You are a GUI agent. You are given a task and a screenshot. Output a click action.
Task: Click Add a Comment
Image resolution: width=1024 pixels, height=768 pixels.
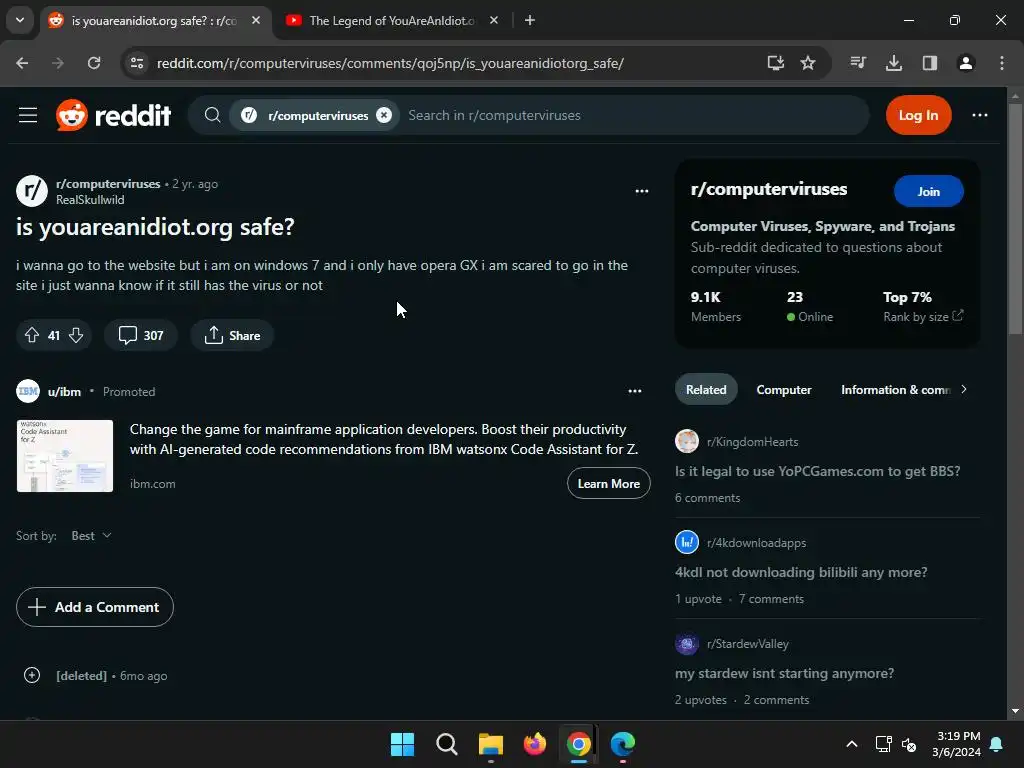pos(95,607)
